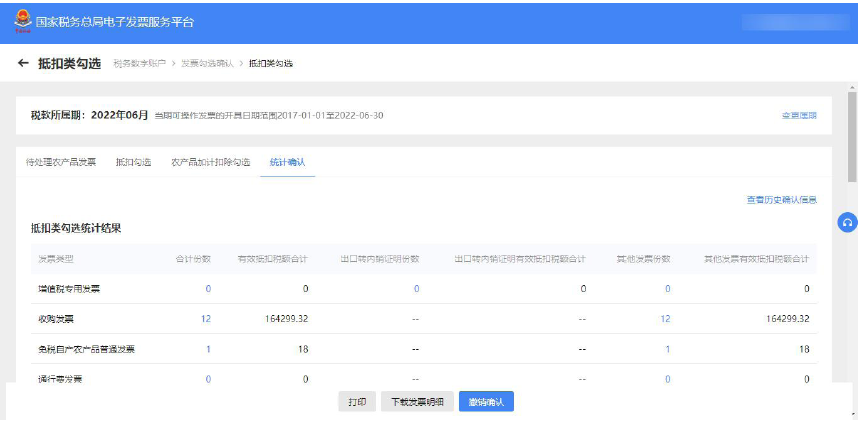Click 免税自产农产品普通发票 合计份数 value 1

[x=208, y=349]
